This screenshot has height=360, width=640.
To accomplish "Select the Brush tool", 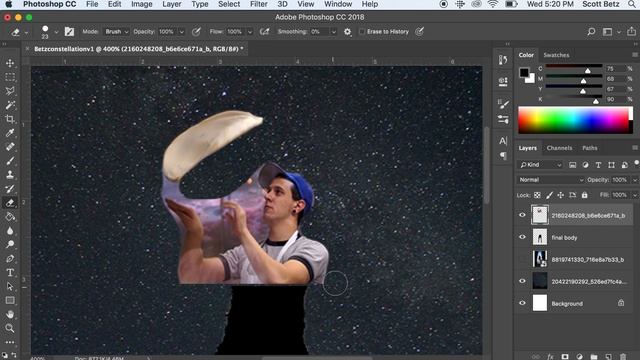I will pyautogui.click(x=10, y=160).
